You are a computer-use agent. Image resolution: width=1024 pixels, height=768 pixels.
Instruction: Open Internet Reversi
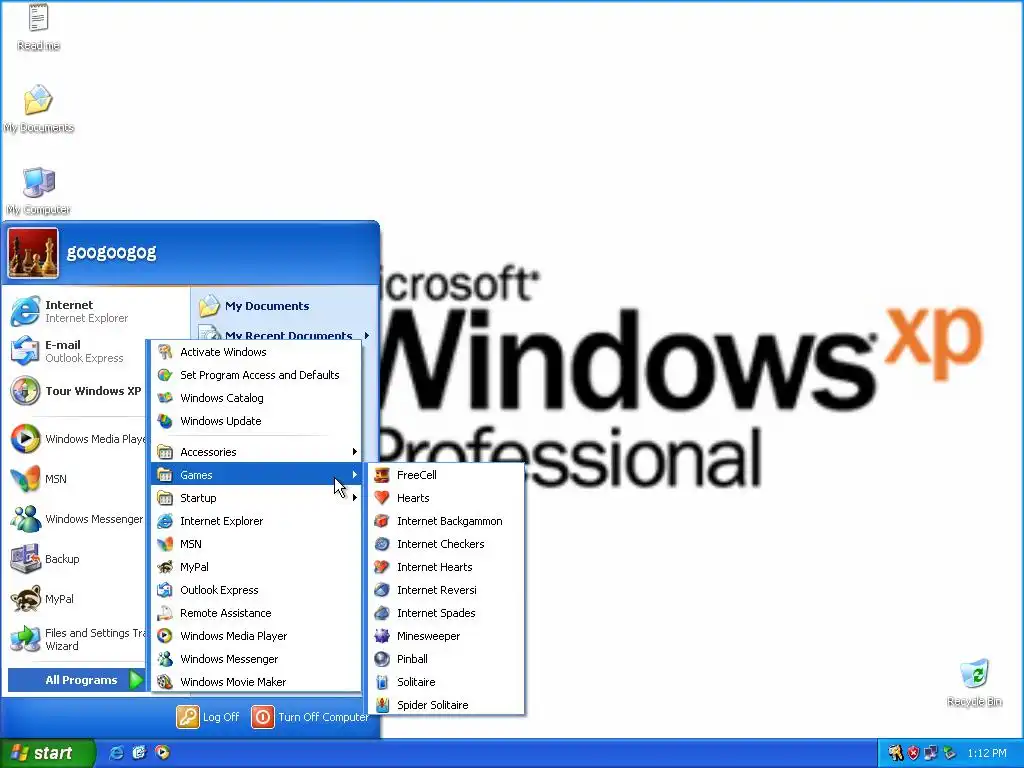pyautogui.click(x=446, y=590)
